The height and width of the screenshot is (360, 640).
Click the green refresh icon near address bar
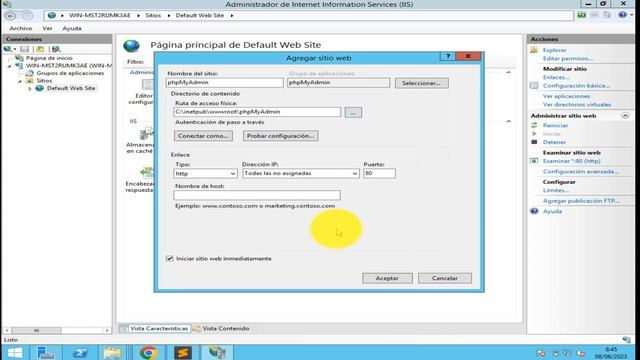(582, 15)
